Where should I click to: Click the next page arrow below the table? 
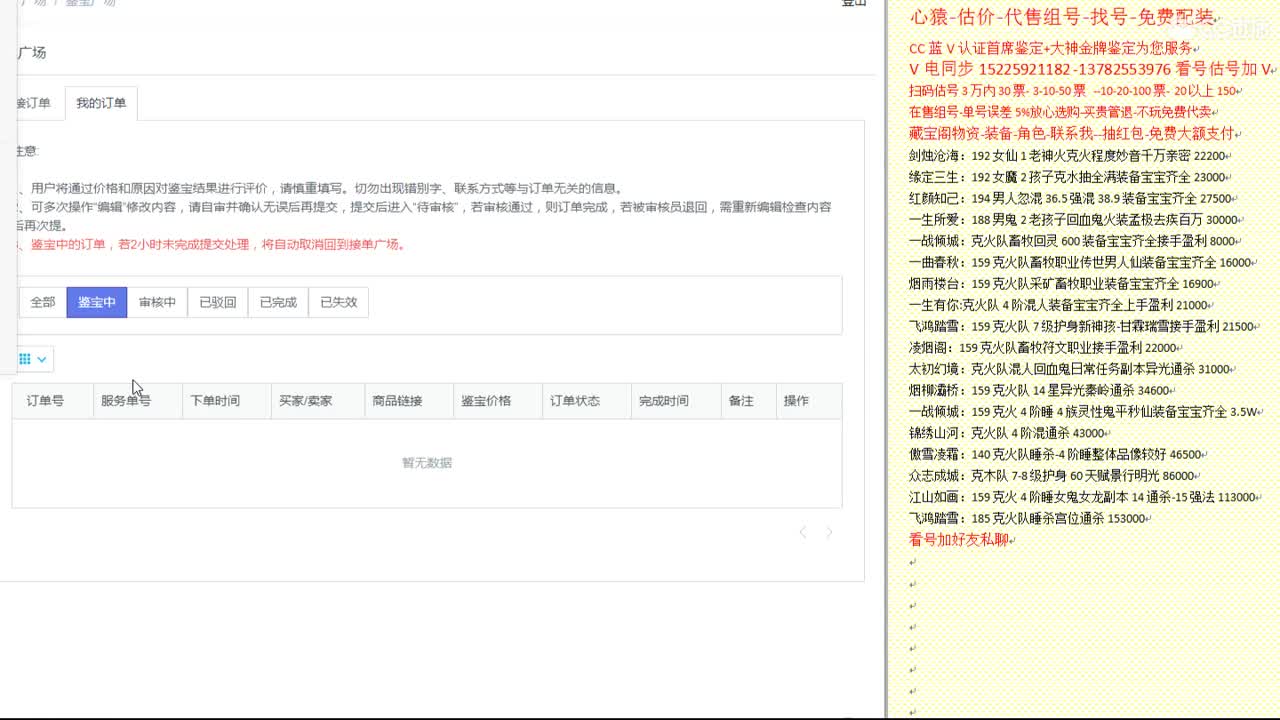829,532
